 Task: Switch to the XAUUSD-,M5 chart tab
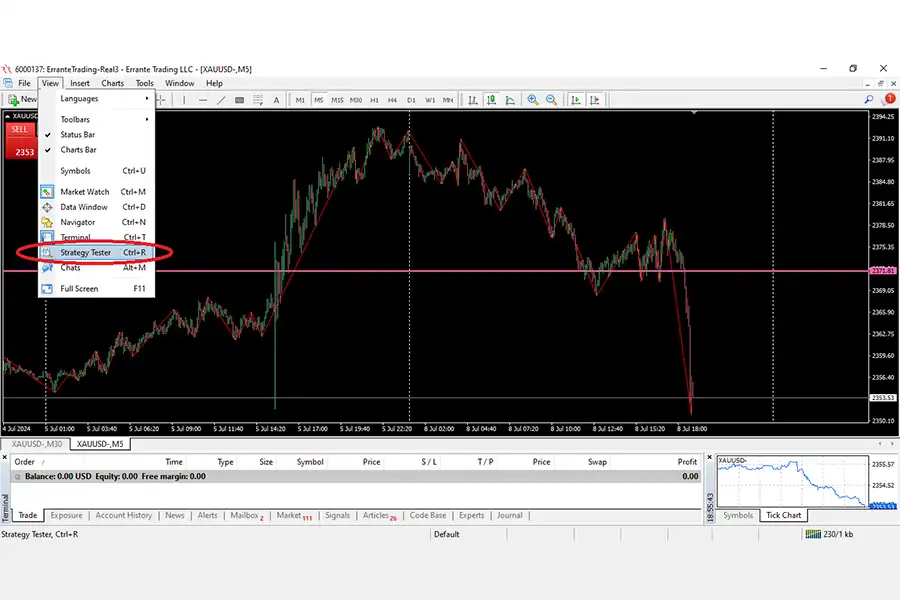(100, 444)
